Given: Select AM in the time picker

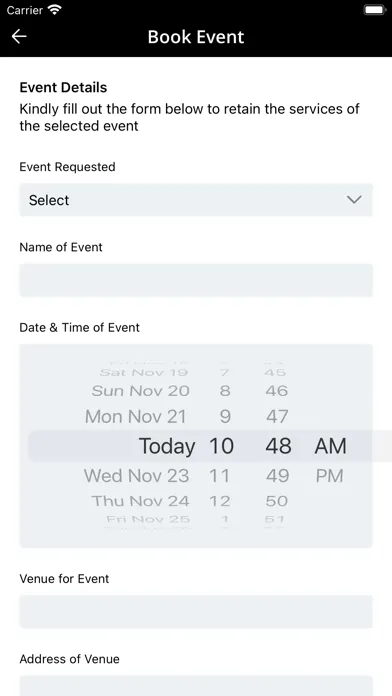Looking at the screenshot, I should tap(330, 446).
